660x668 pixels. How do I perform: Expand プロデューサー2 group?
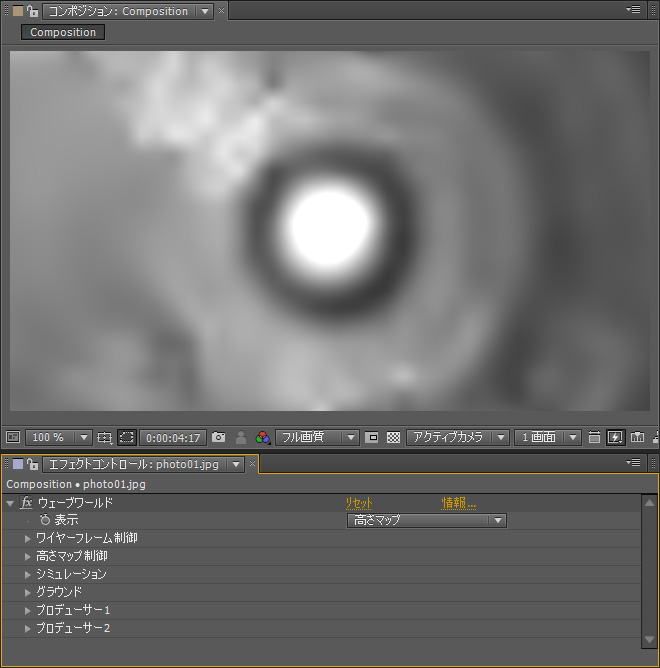28,628
